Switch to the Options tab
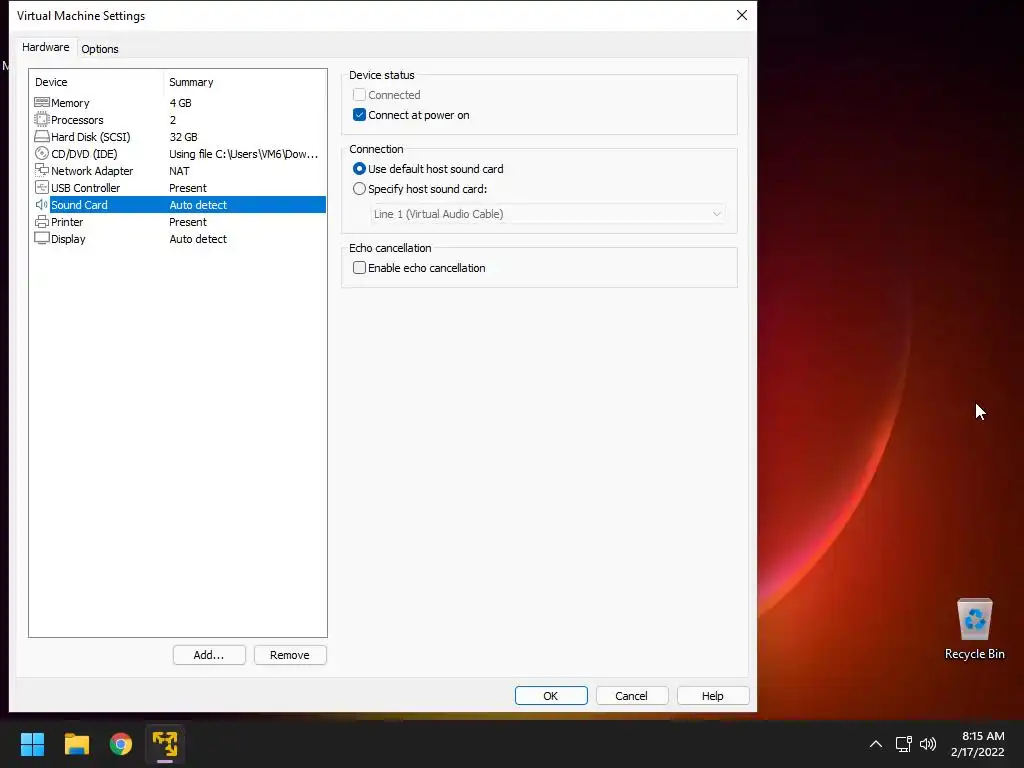 click(100, 49)
